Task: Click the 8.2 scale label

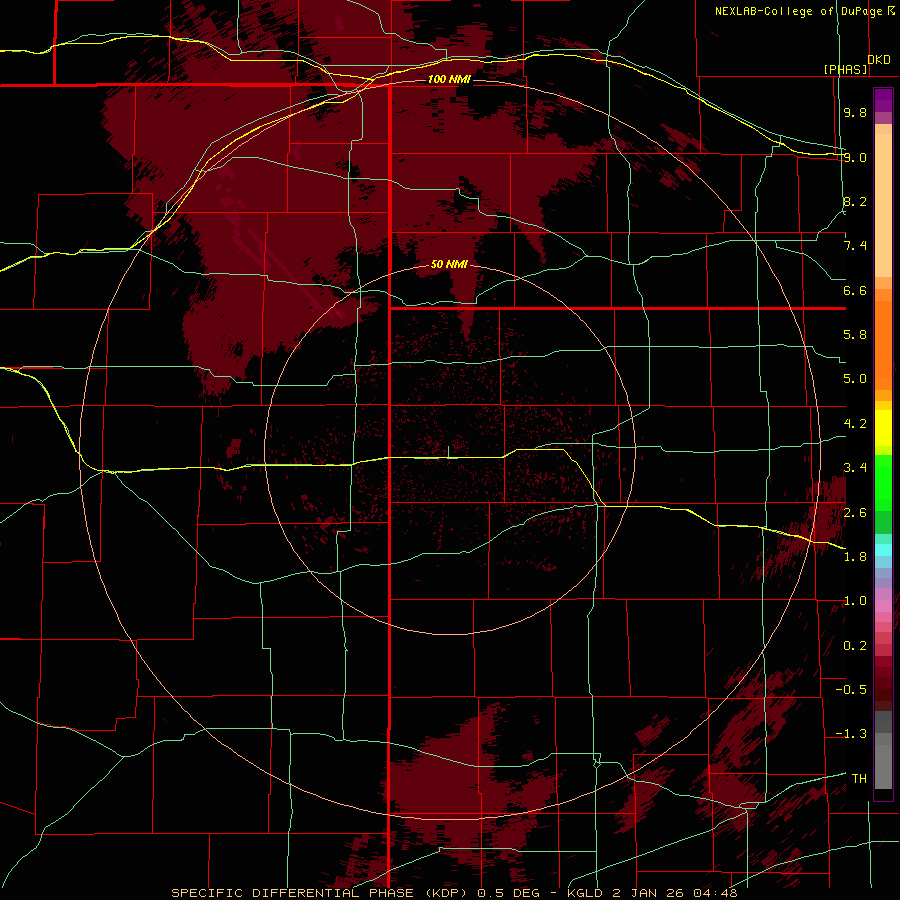Action: pyautogui.click(x=855, y=201)
